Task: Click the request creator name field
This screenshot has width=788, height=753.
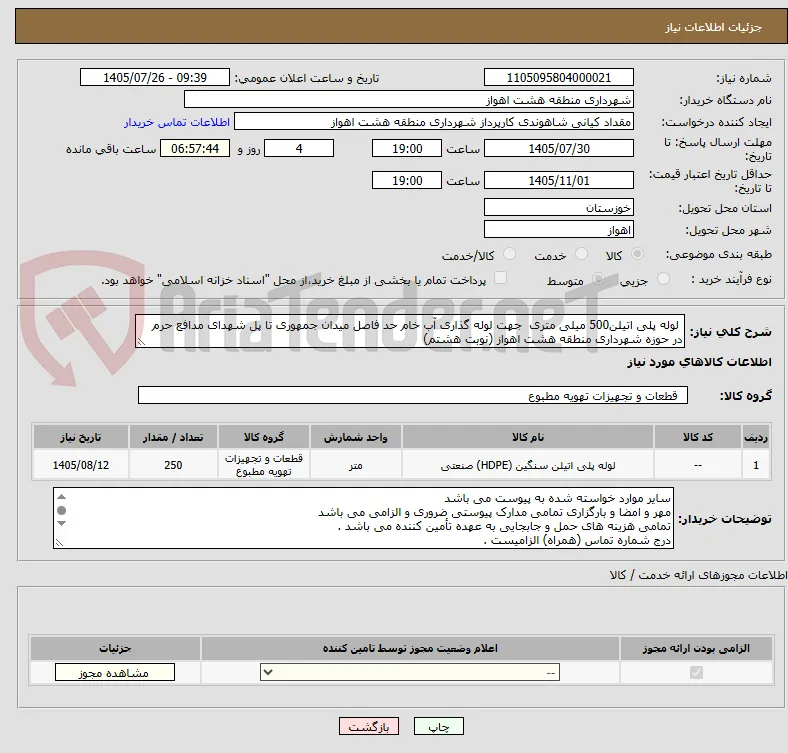Action: pyautogui.click(x=434, y=122)
